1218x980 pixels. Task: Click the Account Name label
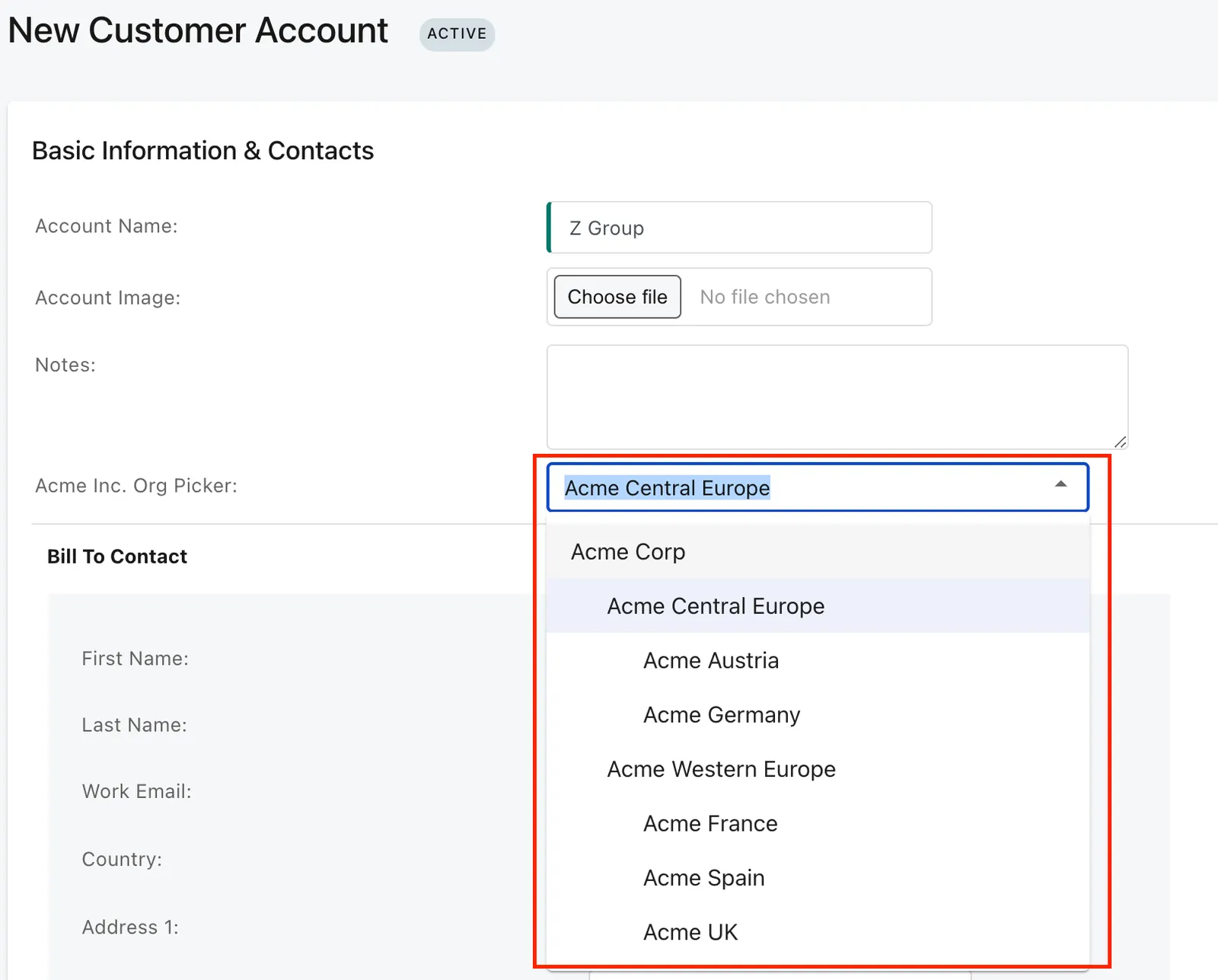pos(107,226)
